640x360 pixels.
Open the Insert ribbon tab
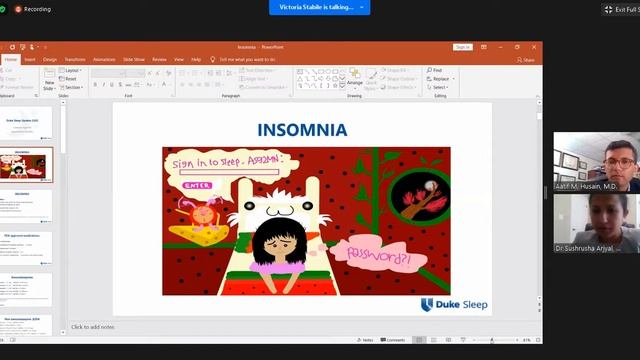(30, 60)
